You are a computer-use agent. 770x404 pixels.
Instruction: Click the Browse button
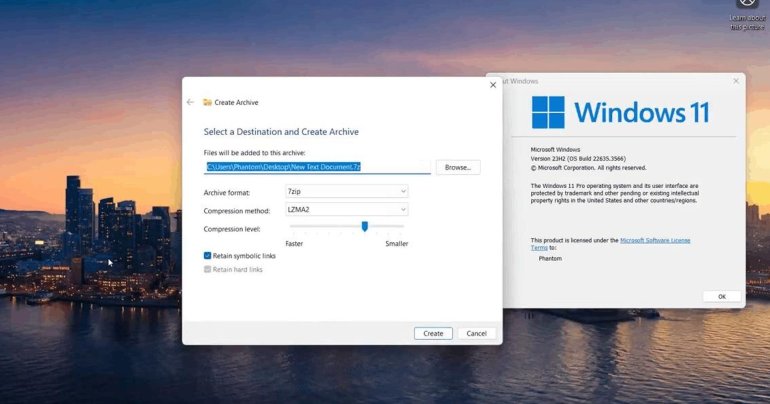click(x=457, y=167)
